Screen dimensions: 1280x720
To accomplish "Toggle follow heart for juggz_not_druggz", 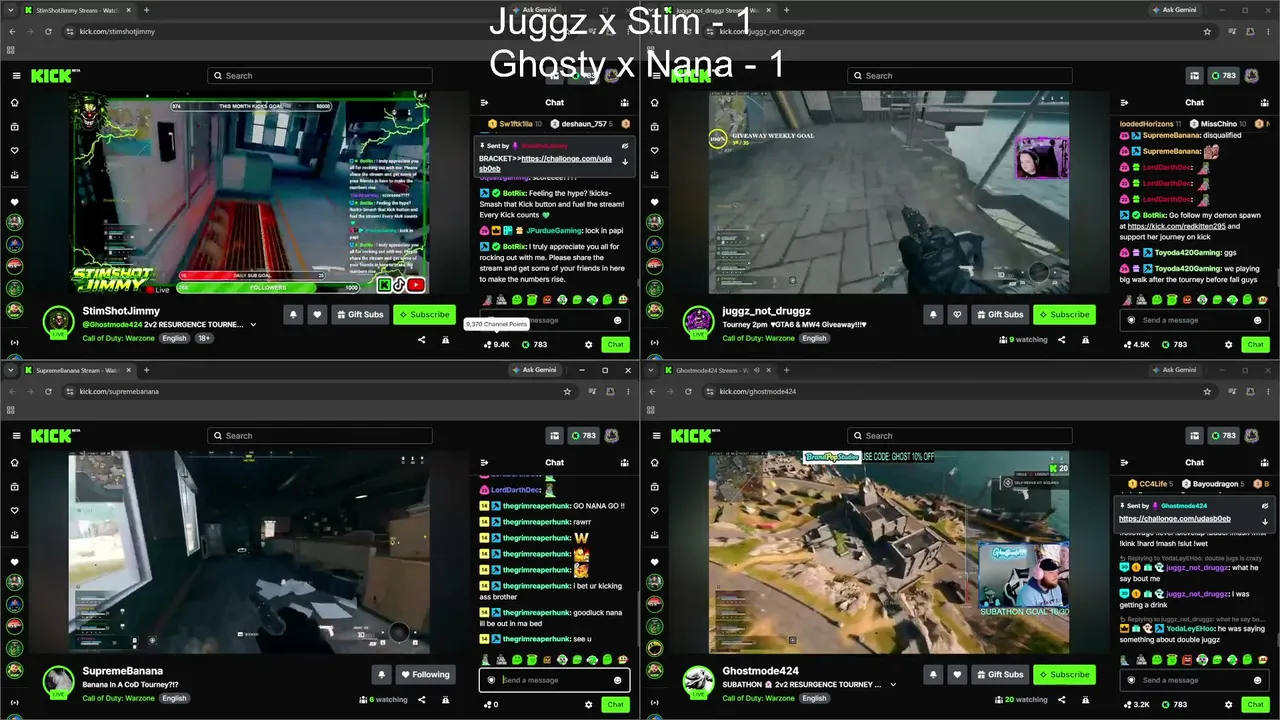I will tap(957, 314).
